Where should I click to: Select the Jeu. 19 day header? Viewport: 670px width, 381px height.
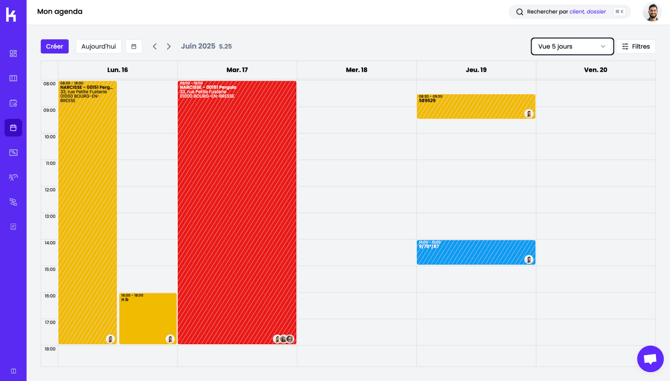[x=476, y=70]
